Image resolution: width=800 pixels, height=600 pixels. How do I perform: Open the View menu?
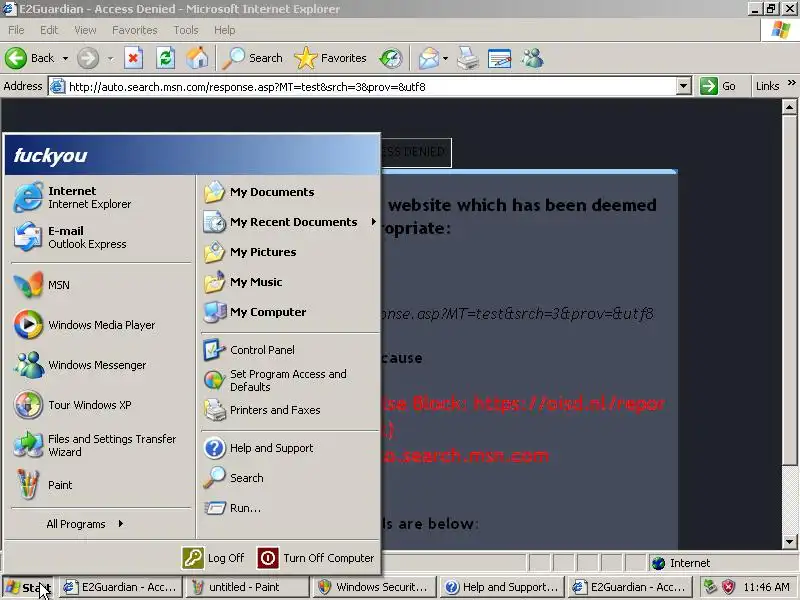tap(85, 30)
